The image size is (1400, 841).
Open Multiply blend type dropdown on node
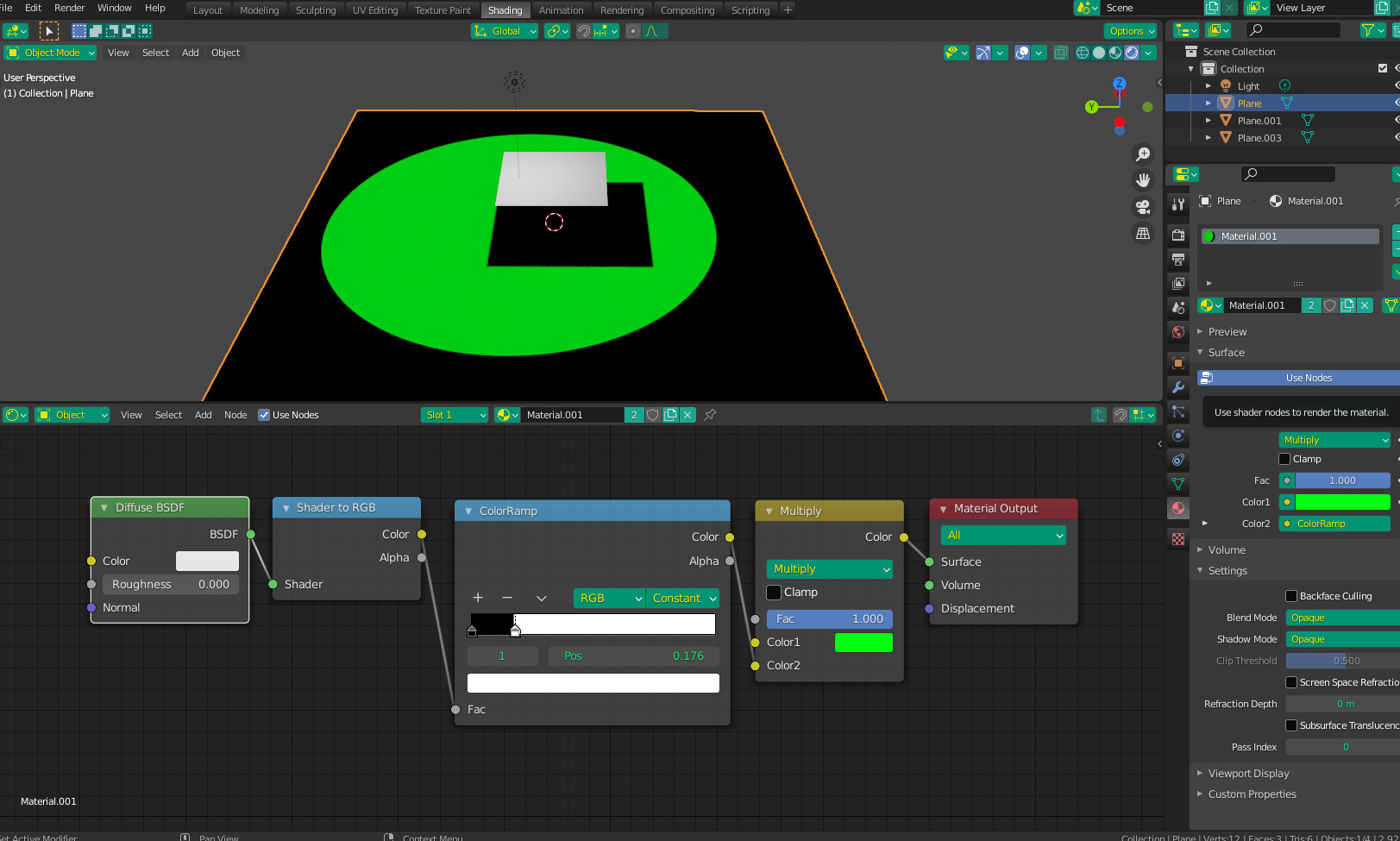point(830,568)
